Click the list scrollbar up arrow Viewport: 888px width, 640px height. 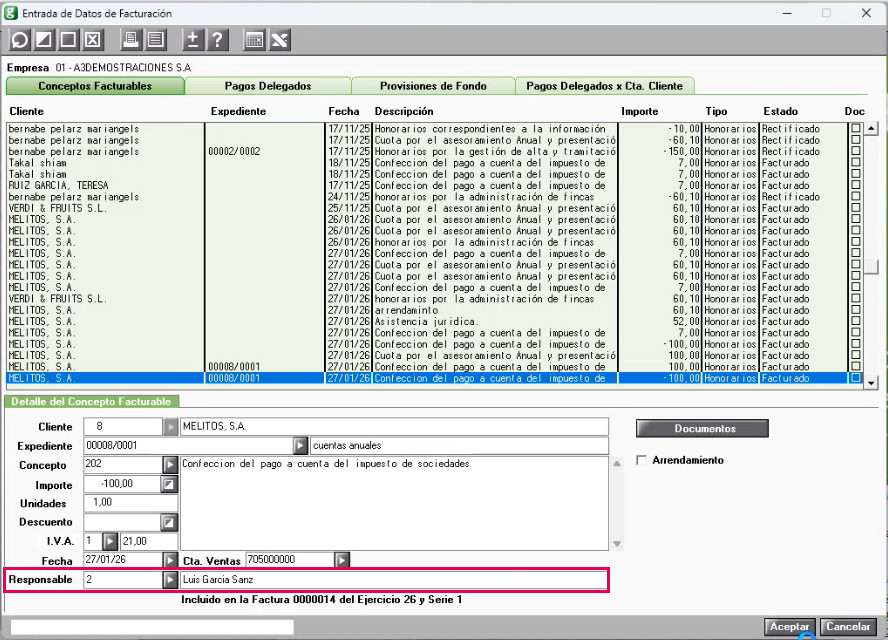(x=872, y=129)
